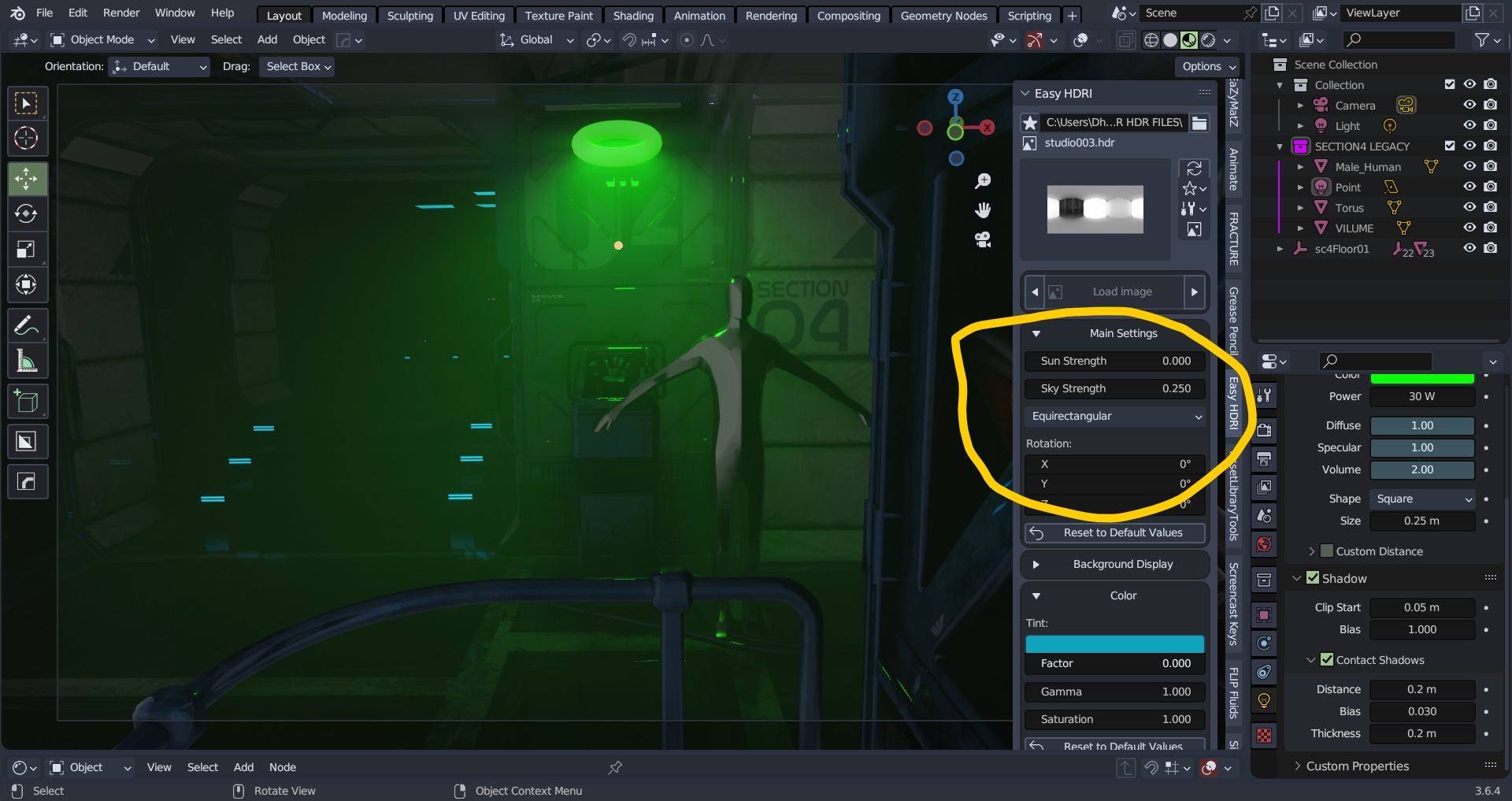This screenshot has width=1512, height=801.
Task: Choose the Measure tool
Action: pos(27,362)
